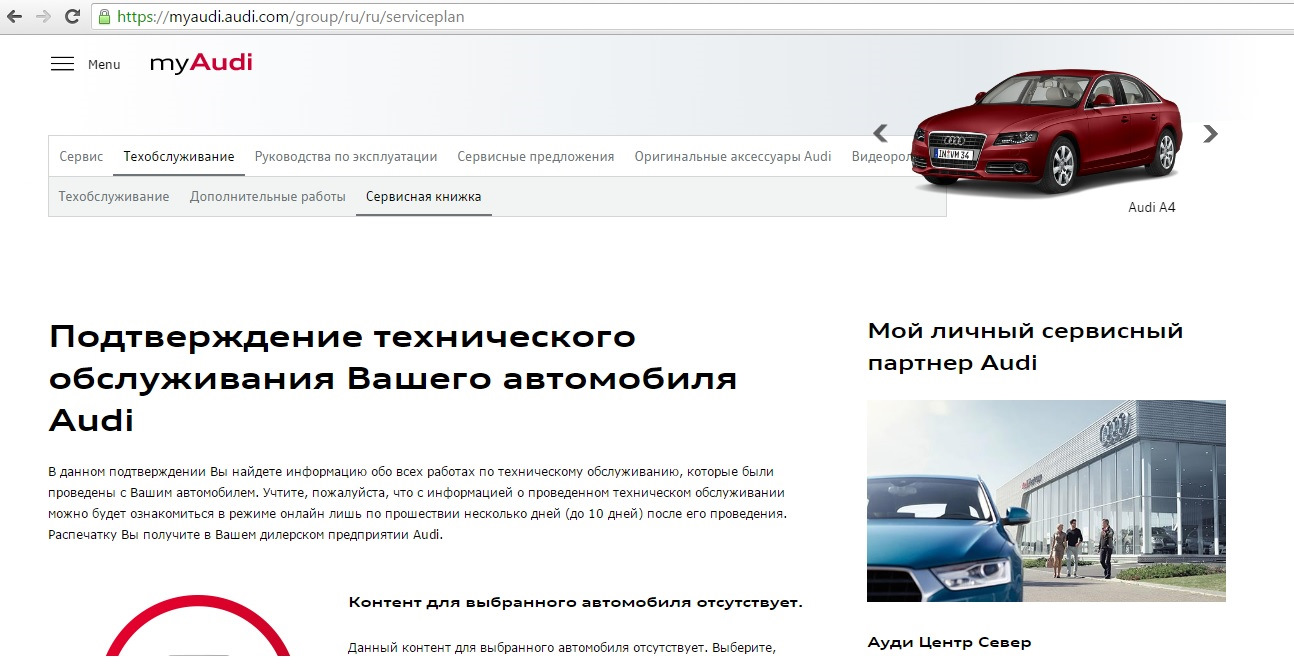
Task: Click the browser back arrow
Action: pos(14,17)
